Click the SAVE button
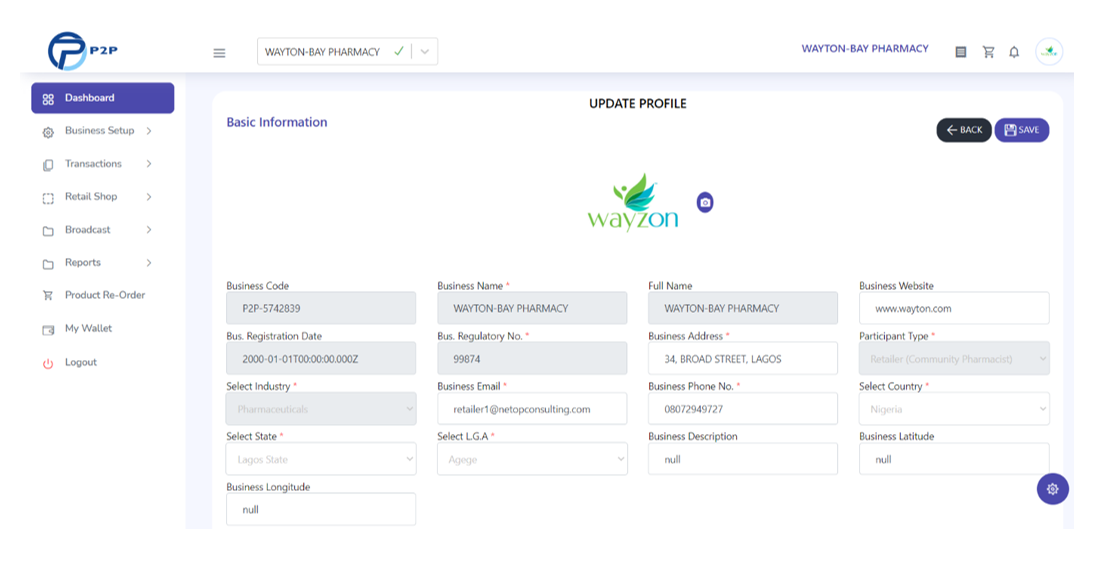The image size is (1112, 567). 1022,130
